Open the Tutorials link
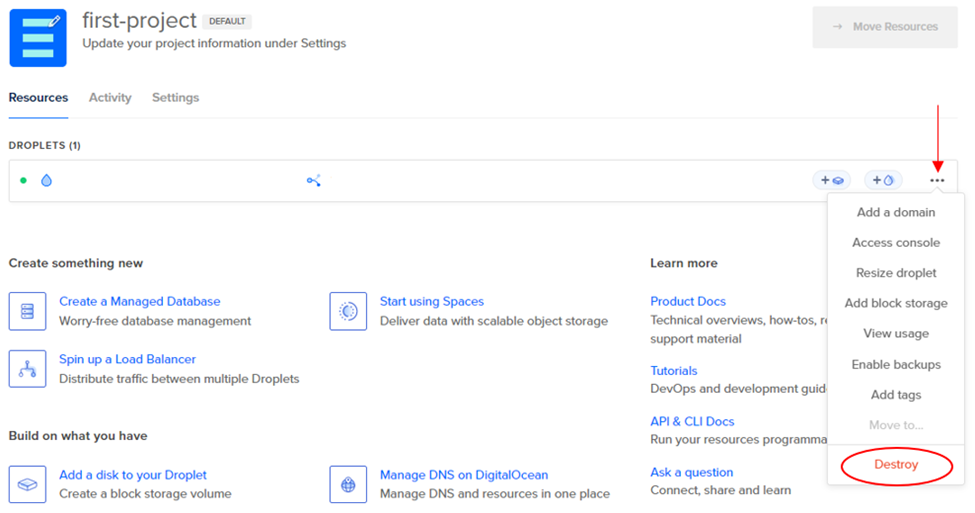Viewport: 975px width, 513px height. [x=673, y=371]
